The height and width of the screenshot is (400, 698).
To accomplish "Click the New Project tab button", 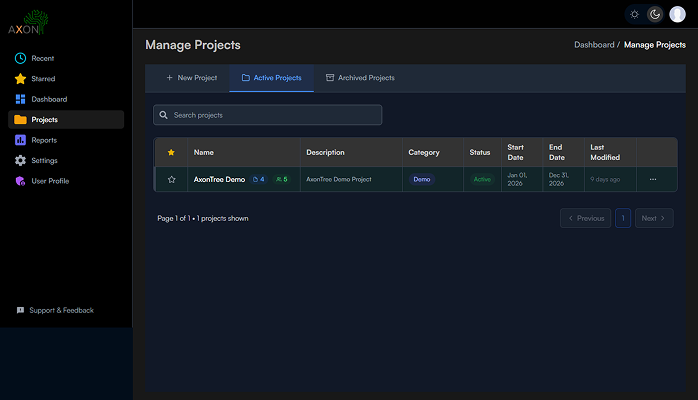I will 191,78.
